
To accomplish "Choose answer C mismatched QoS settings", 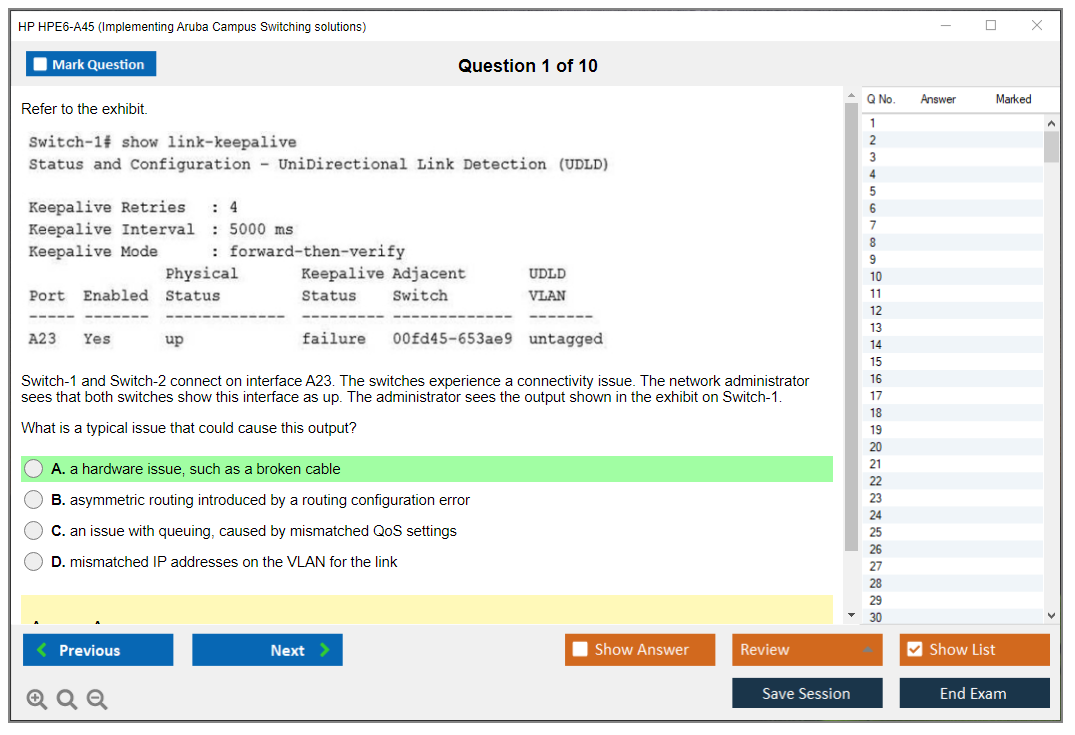I will 34,531.
